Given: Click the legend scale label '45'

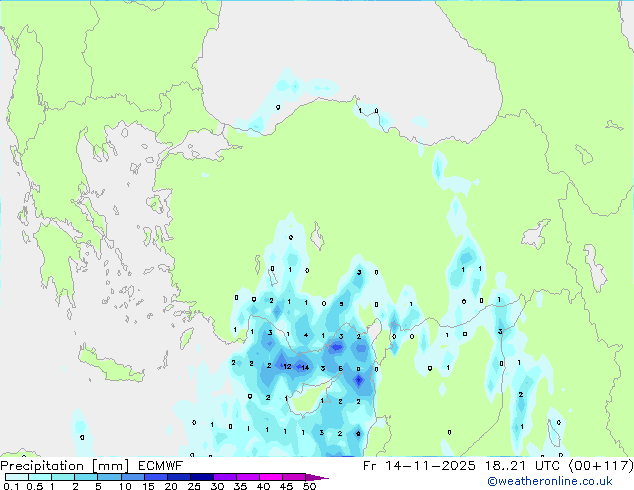Looking at the screenshot, I should pyautogui.click(x=286, y=486).
